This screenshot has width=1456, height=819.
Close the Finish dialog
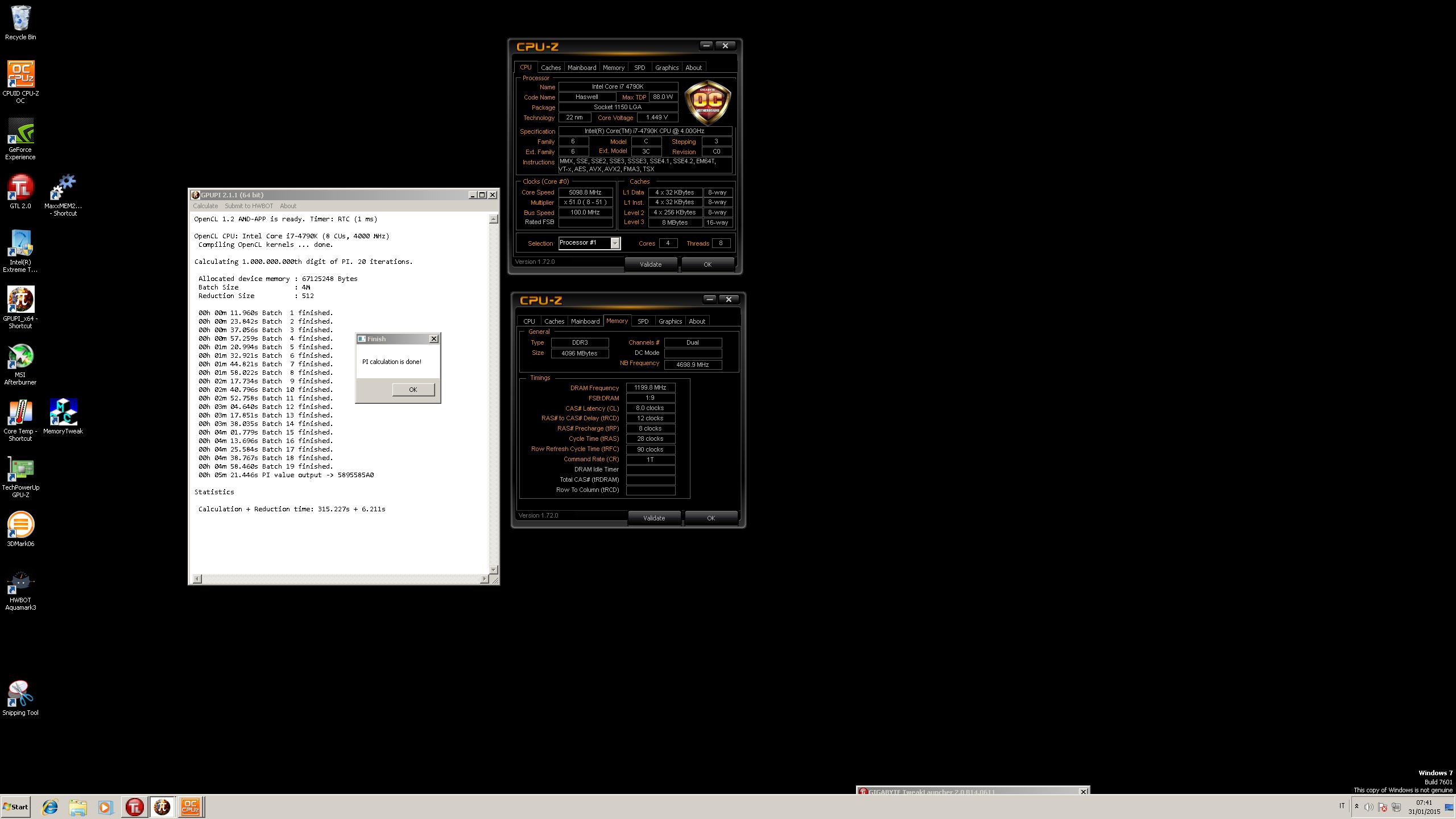pos(433,339)
